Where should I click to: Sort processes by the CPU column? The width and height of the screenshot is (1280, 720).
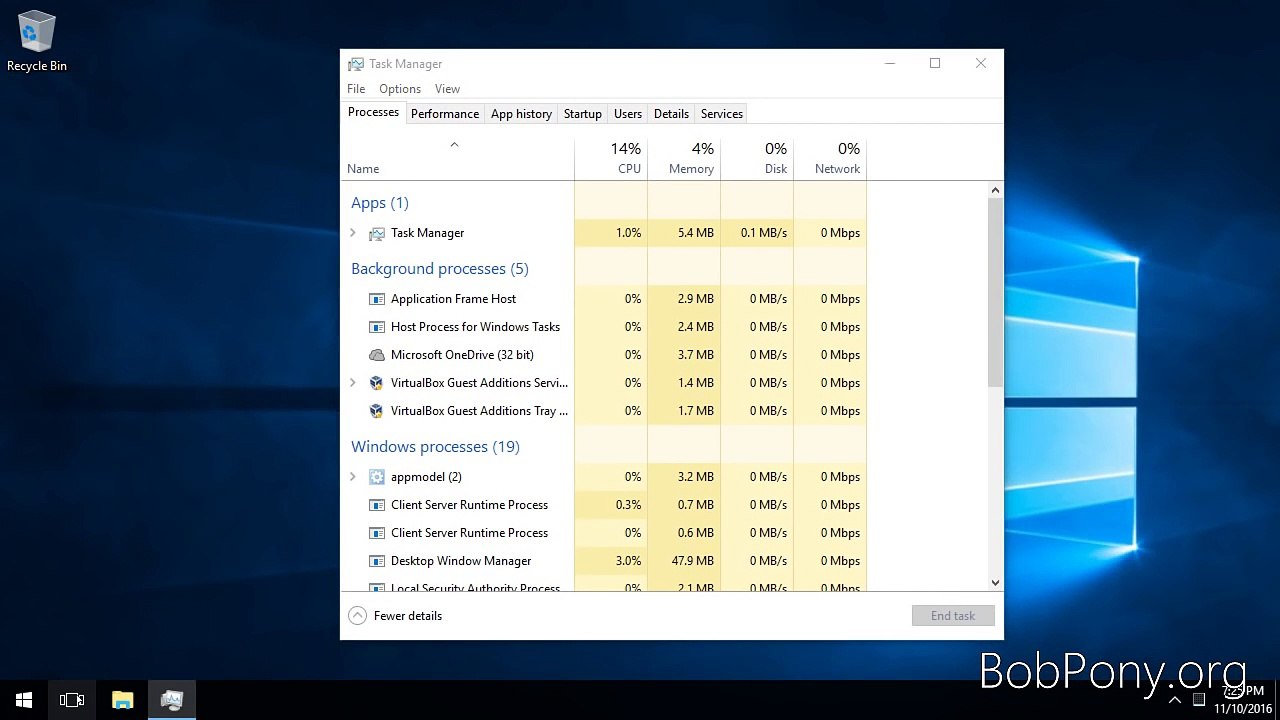[x=611, y=158]
